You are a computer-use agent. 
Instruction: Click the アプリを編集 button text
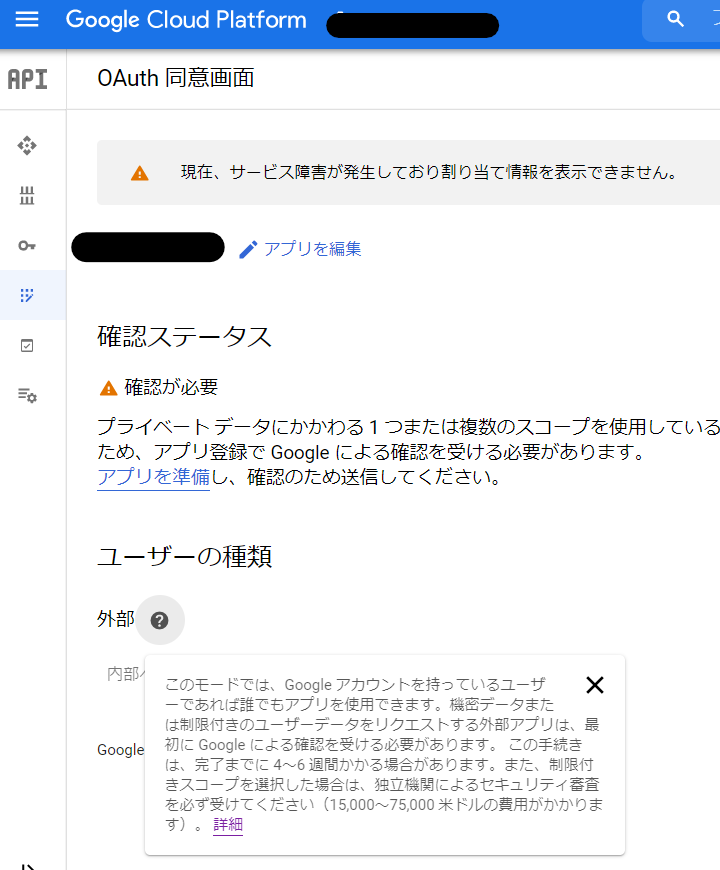tap(312, 249)
